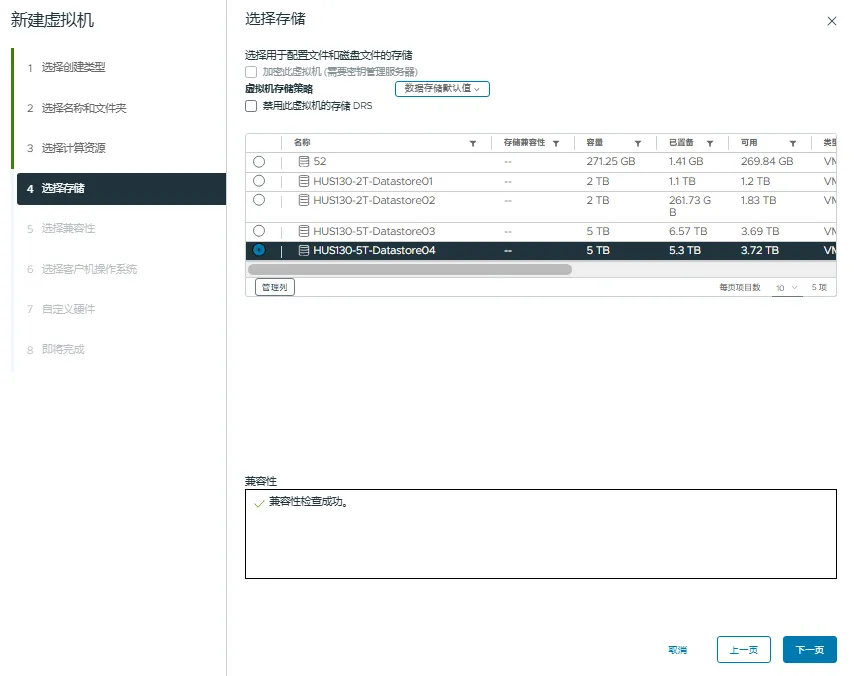This screenshot has height=676, width=854.
Task: Click the 5 项 item count
Action: (819, 287)
